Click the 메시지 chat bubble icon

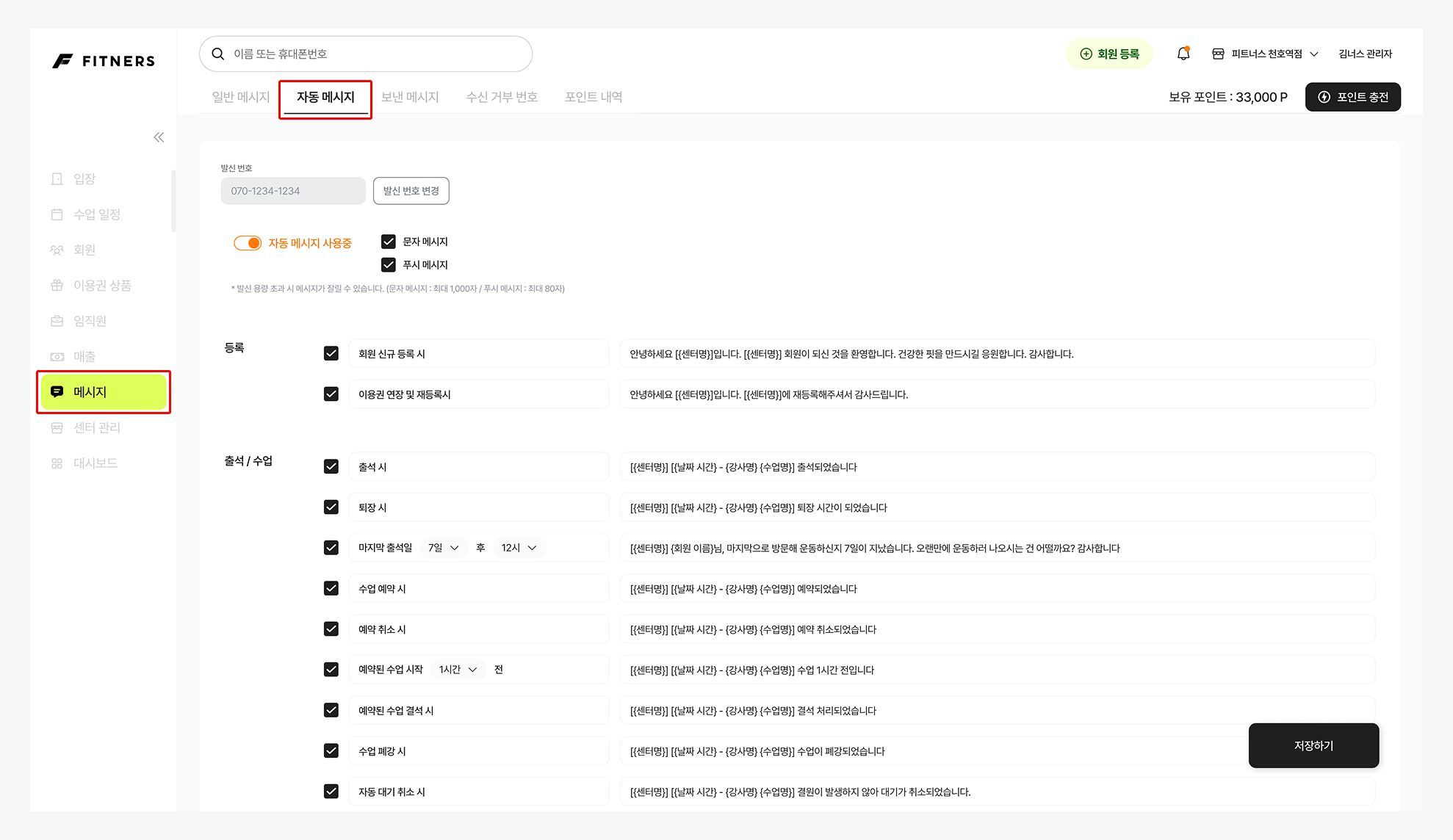57,392
